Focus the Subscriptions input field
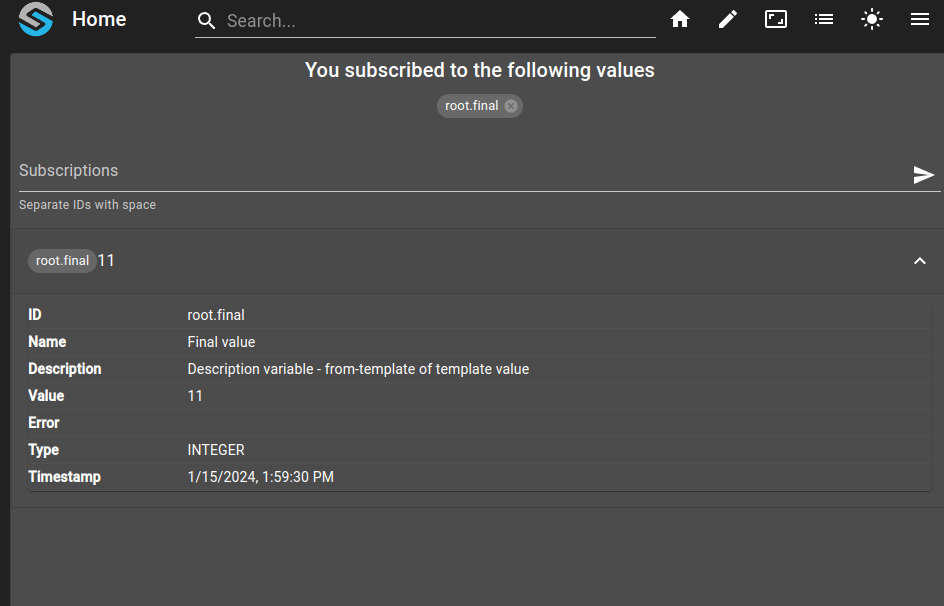The width and height of the screenshot is (944, 606). click(464, 173)
